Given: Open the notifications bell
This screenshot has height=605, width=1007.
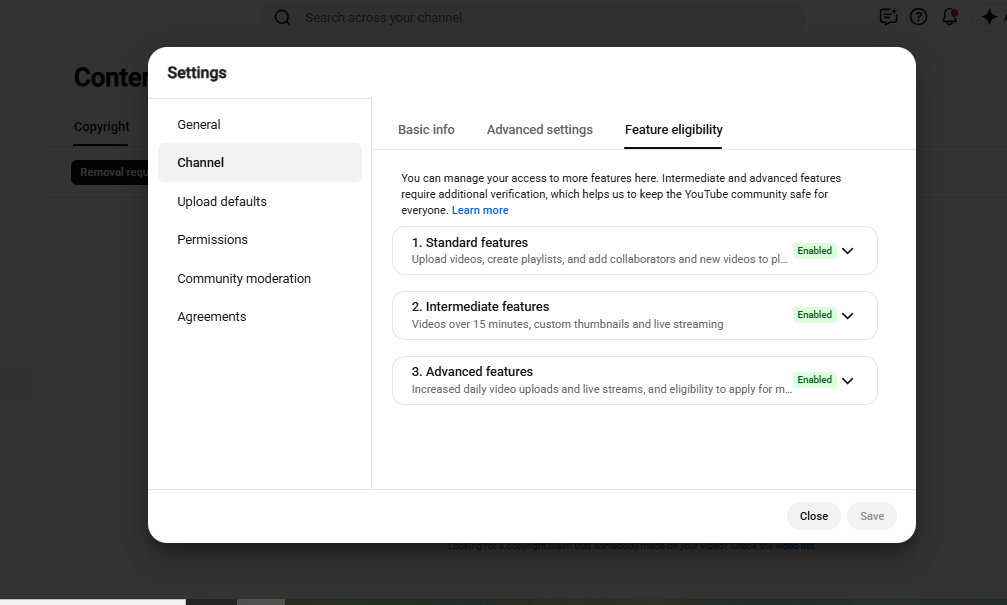Looking at the screenshot, I should (949, 17).
